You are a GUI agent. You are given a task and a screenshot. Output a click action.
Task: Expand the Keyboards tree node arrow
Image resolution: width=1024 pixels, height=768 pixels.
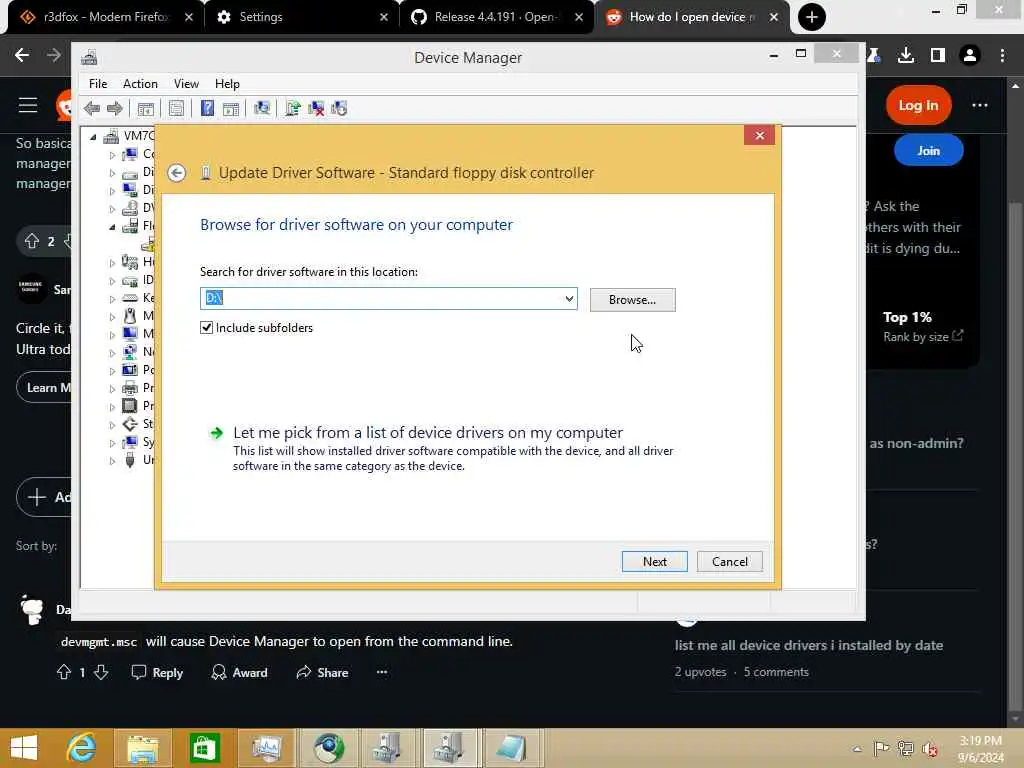point(112,298)
